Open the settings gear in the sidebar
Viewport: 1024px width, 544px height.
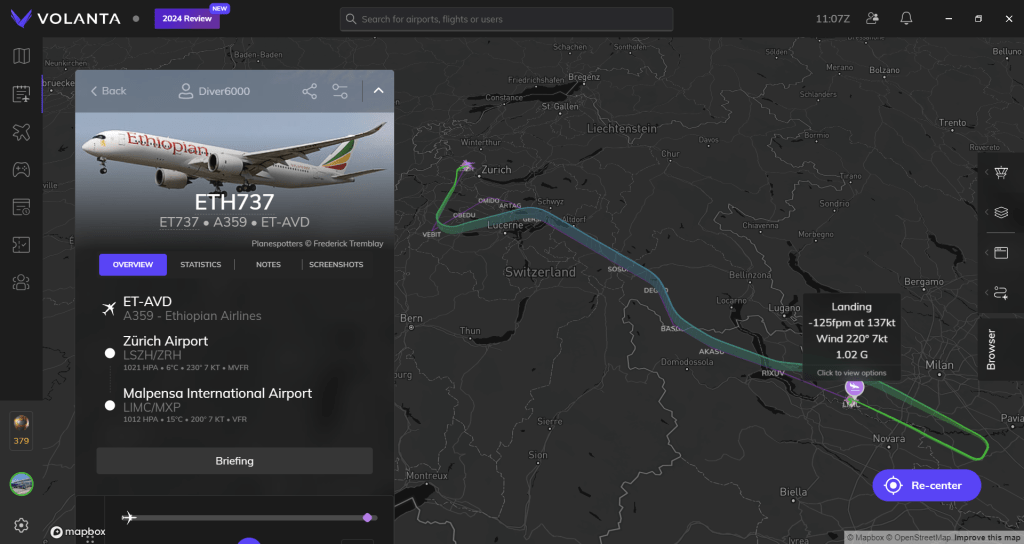[x=21, y=525]
